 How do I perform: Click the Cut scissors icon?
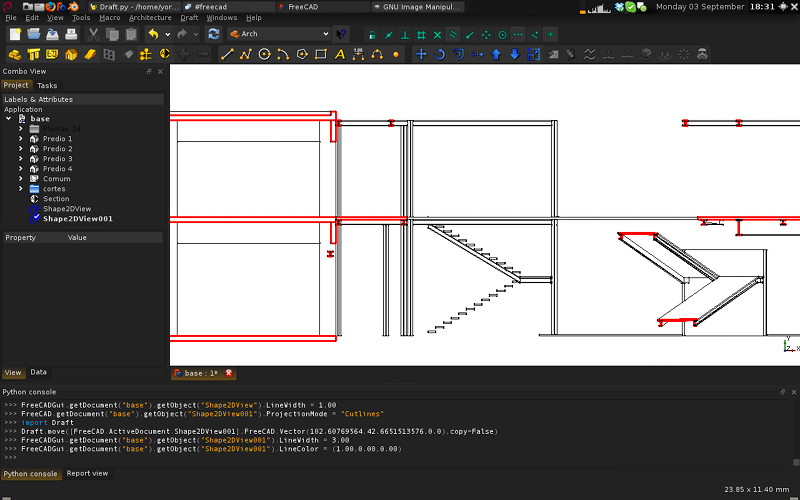point(93,34)
